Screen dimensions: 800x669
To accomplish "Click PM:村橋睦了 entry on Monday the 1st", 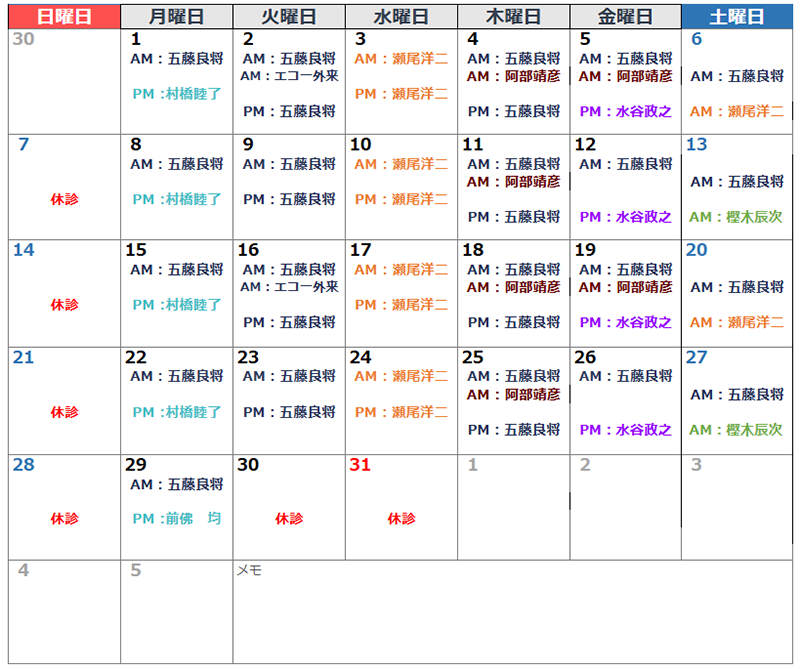I will click(x=176, y=94).
